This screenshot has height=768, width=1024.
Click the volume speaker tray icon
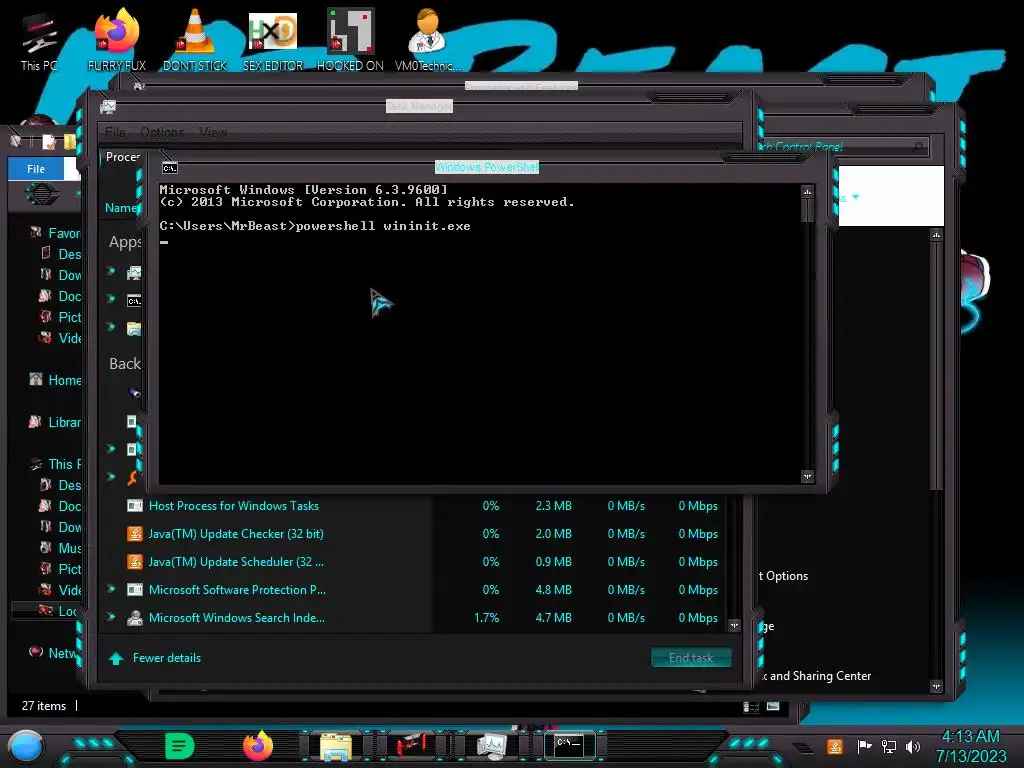[x=913, y=746]
